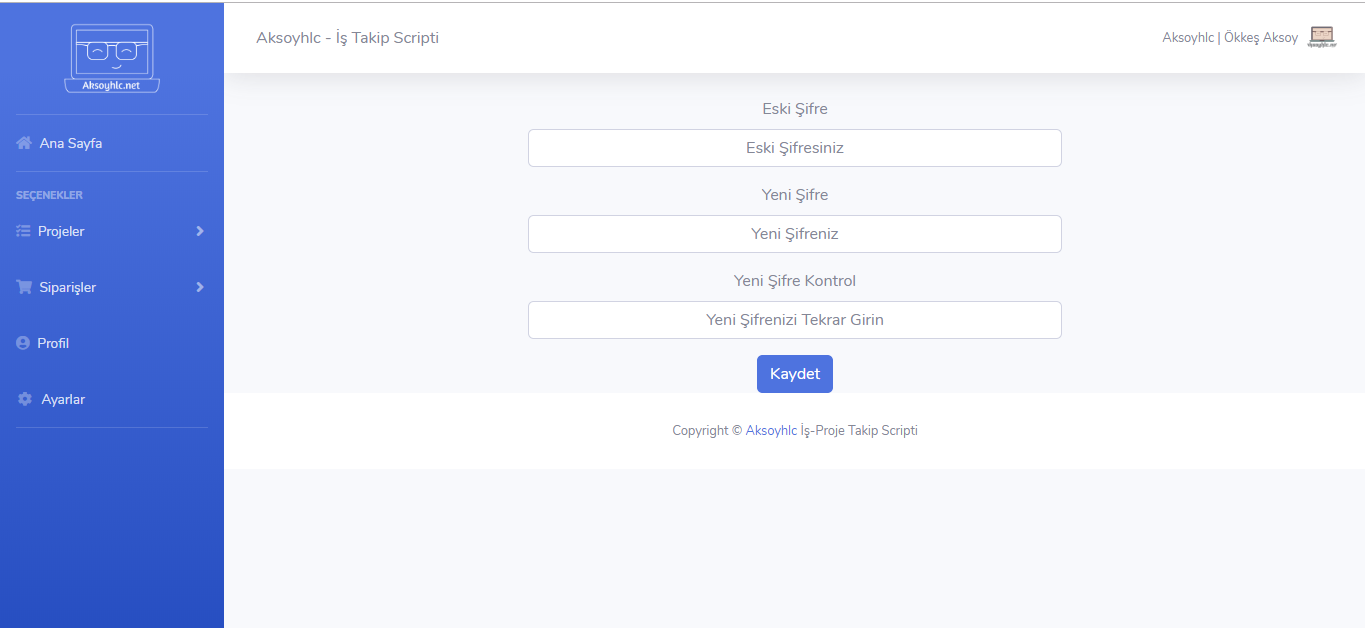Expand the Siparişler chevron arrow
Image resolution: width=1365 pixels, height=628 pixels.
[x=200, y=287]
